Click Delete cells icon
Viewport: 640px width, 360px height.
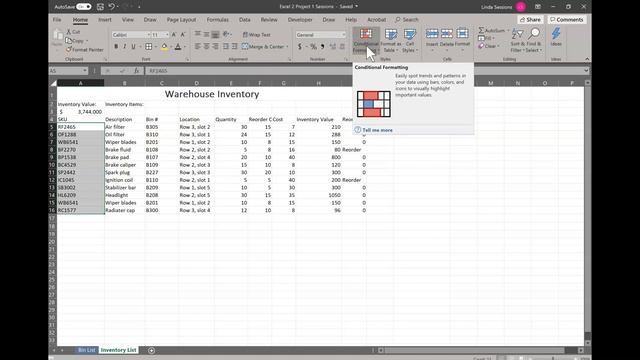pos(447,33)
